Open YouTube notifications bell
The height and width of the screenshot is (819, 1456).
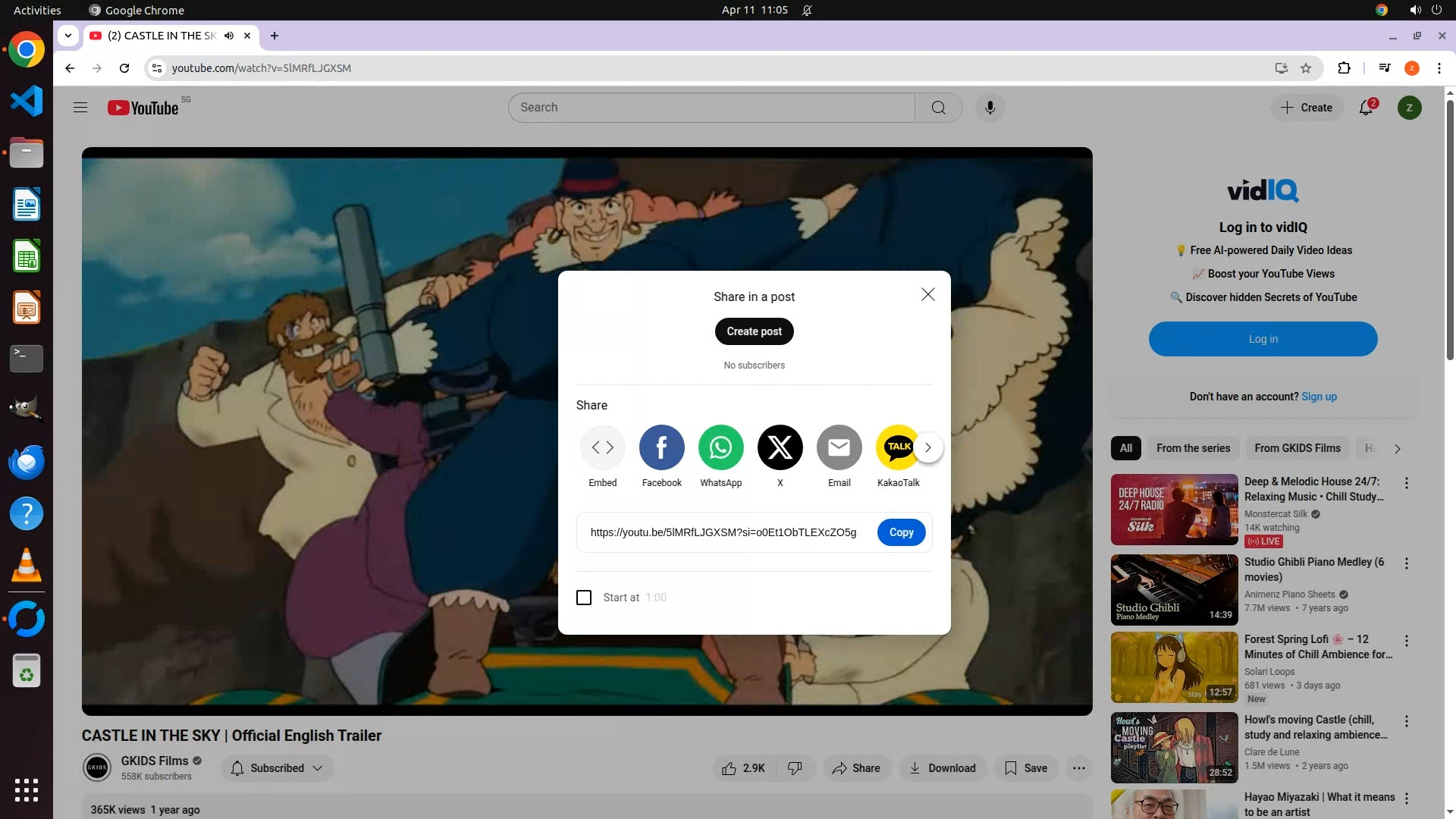point(1366,108)
